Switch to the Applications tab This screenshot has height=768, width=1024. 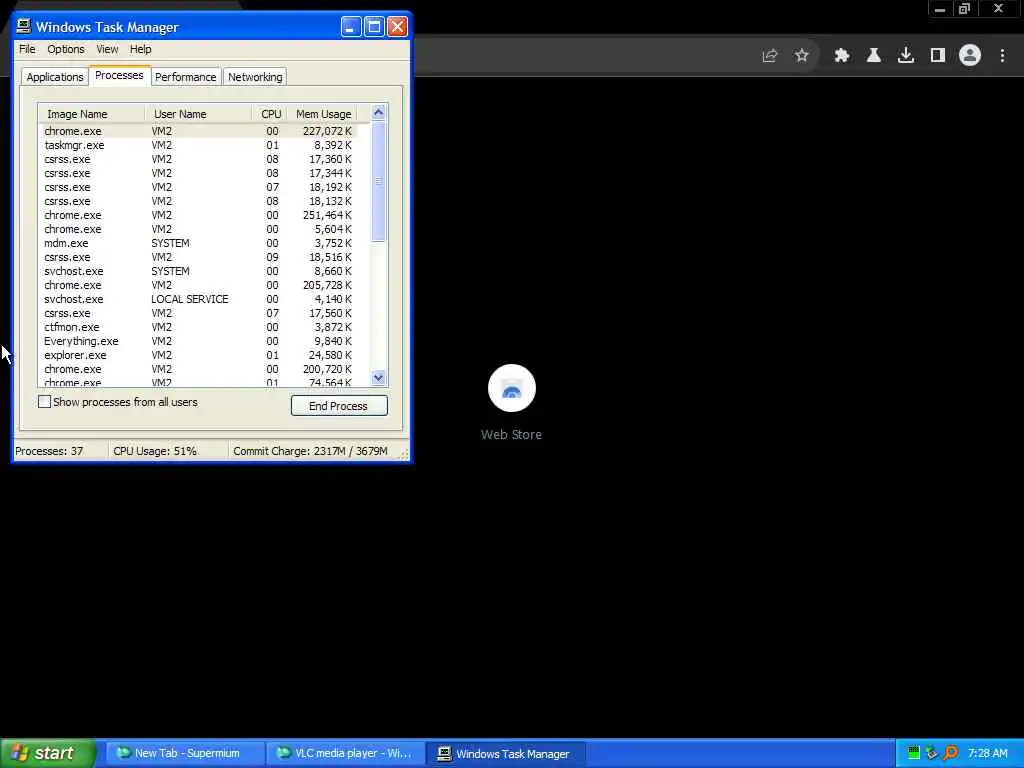pos(55,77)
